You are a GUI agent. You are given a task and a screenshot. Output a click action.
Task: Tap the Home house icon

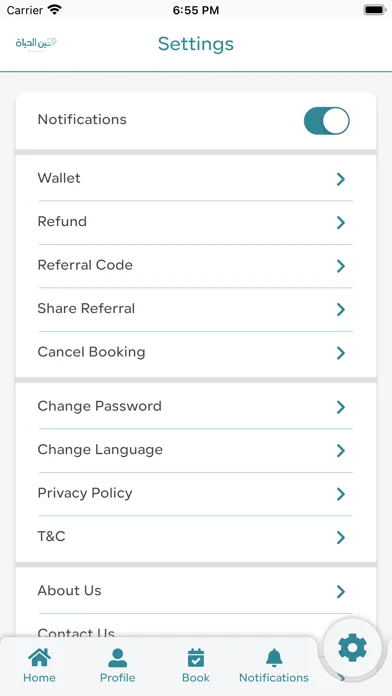click(x=40, y=657)
